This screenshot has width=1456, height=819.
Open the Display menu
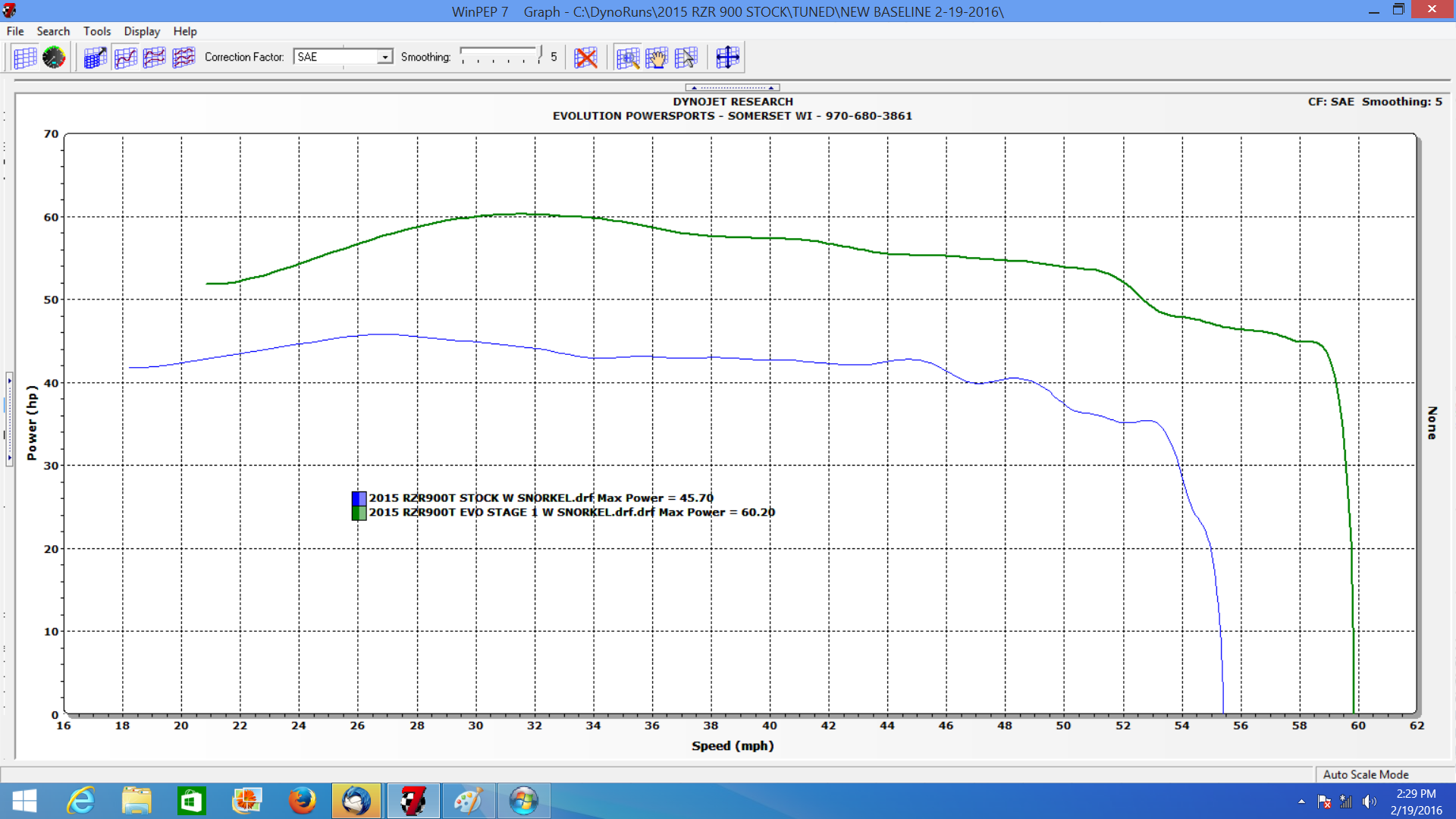click(x=141, y=31)
